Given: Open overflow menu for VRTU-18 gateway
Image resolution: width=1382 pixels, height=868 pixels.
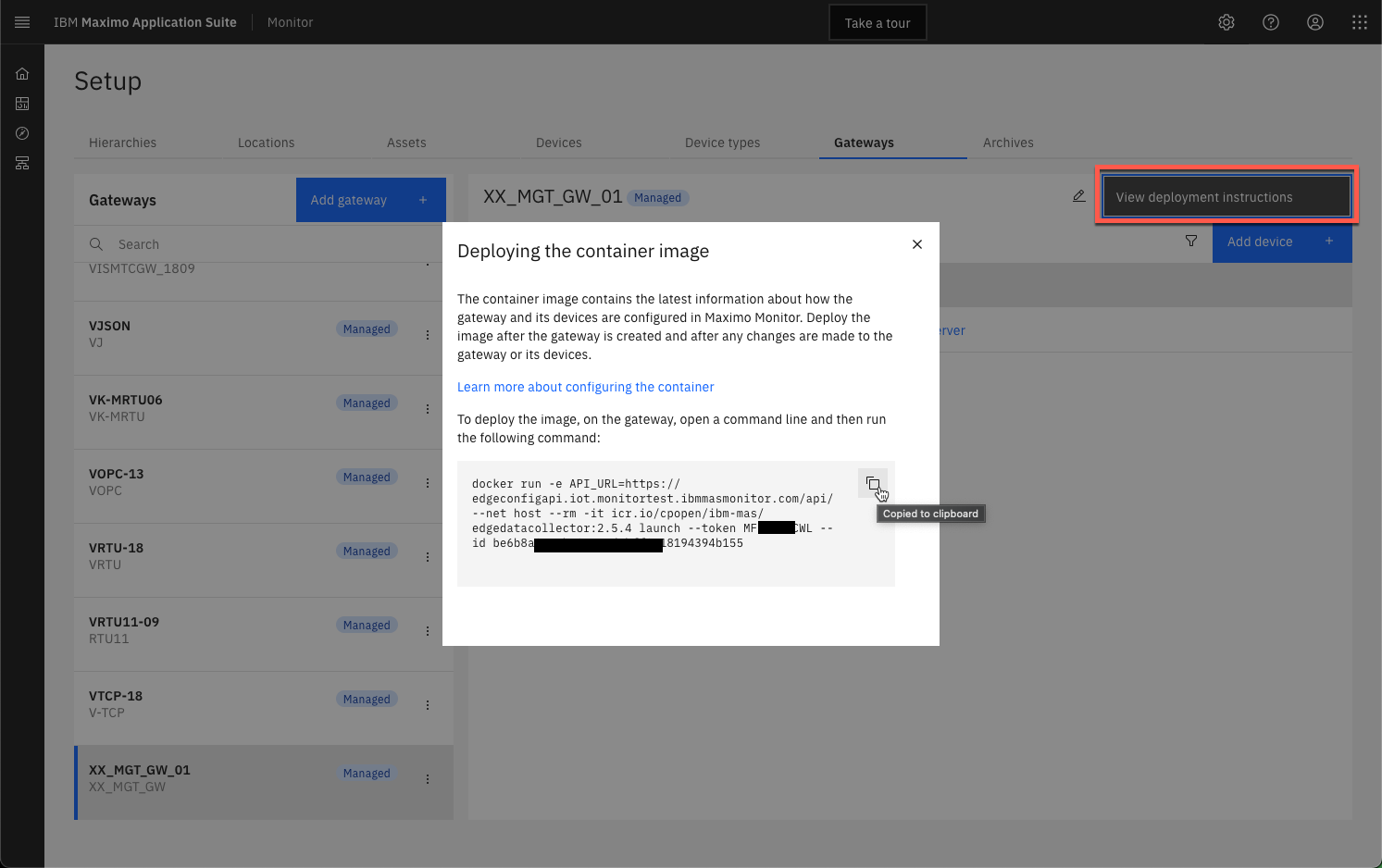Looking at the screenshot, I should tap(428, 557).
